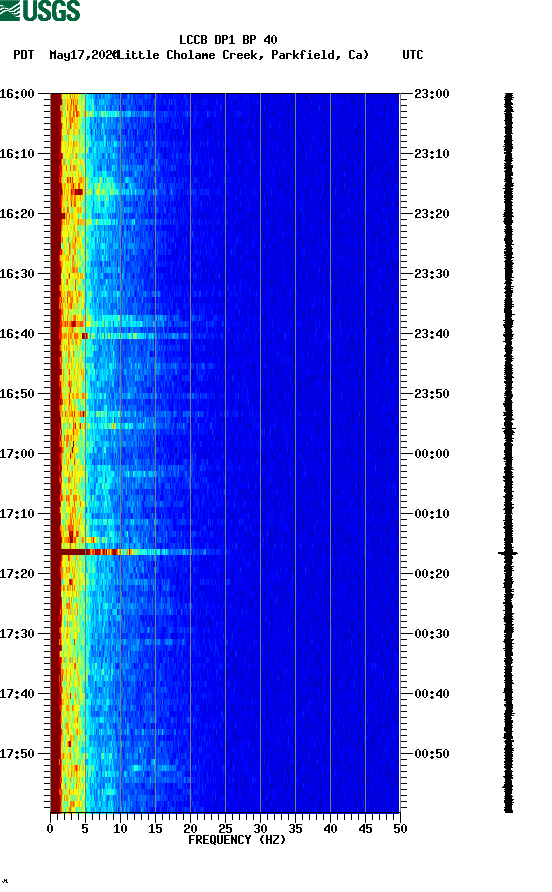
Task: Click the 10 Hz frequency tick label
Action: pyautogui.click(x=120, y=829)
